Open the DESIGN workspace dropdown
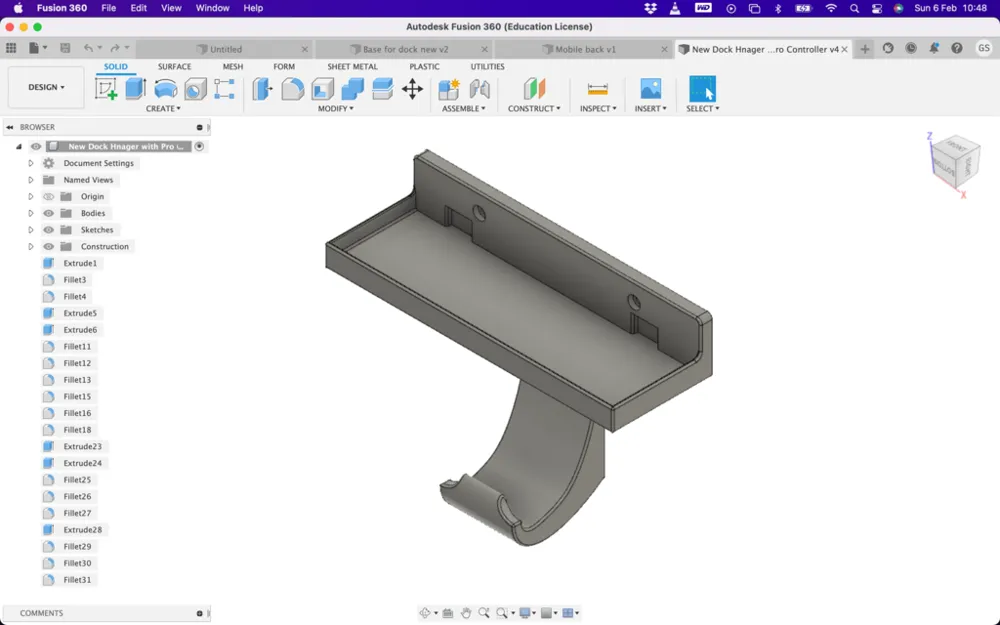Screen dimensions: 1000x625 click(46, 87)
